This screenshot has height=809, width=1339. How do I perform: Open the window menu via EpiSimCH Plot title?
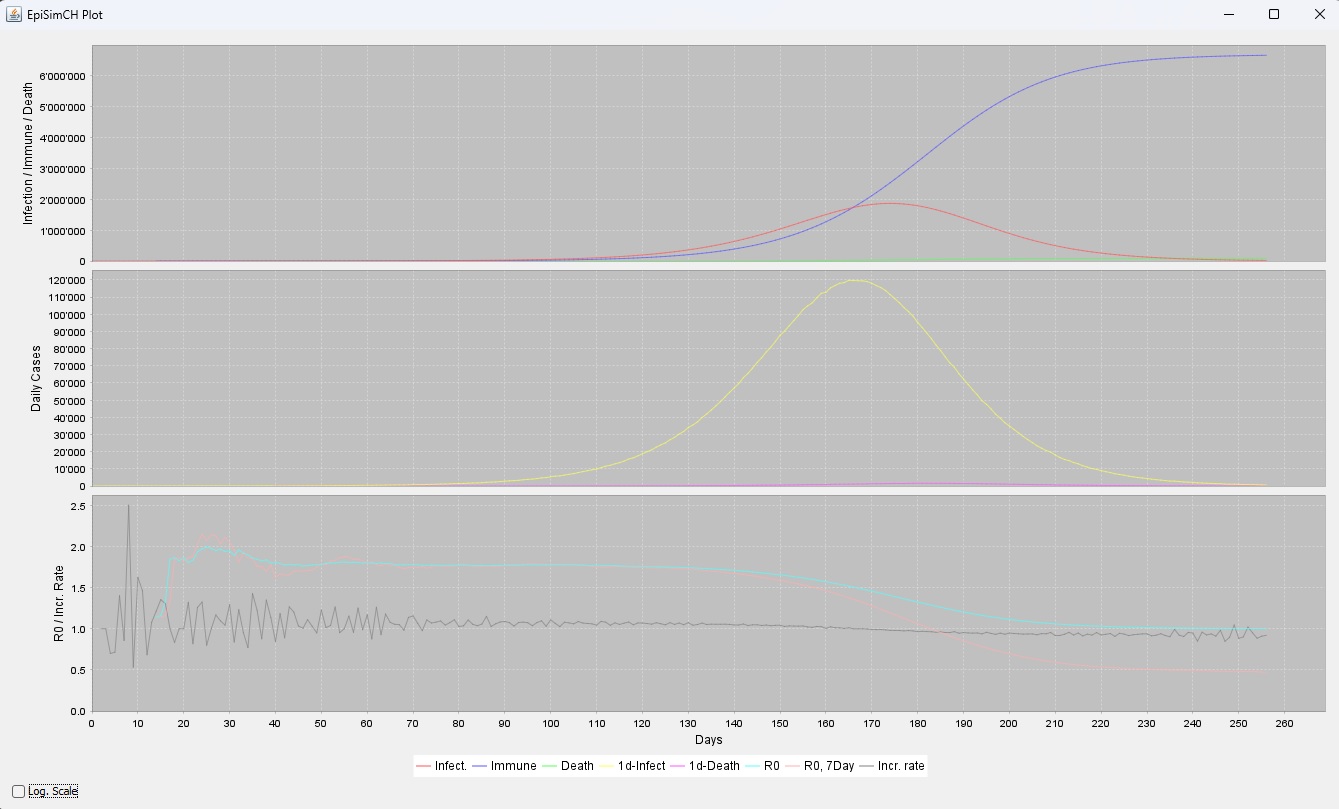point(64,14)
